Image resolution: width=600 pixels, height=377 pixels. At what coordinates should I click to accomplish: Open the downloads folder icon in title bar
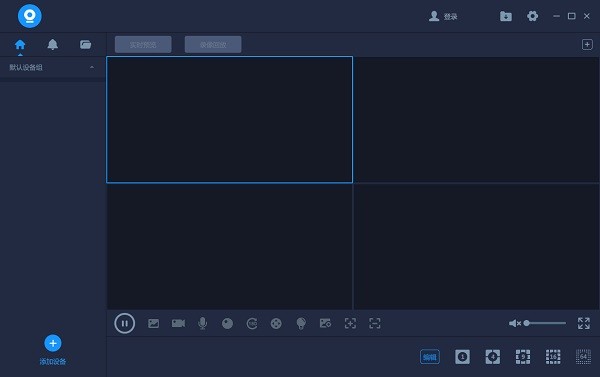[506, 16]
